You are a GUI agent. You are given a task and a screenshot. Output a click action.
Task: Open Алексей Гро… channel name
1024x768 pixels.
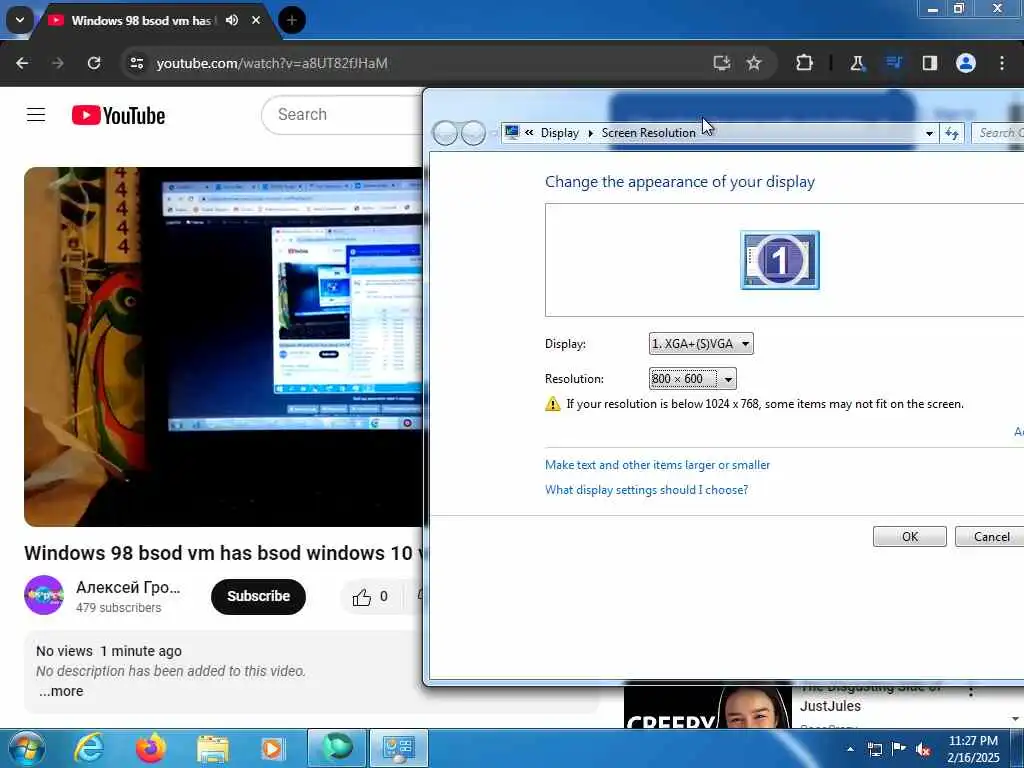[x=128, y=587]
